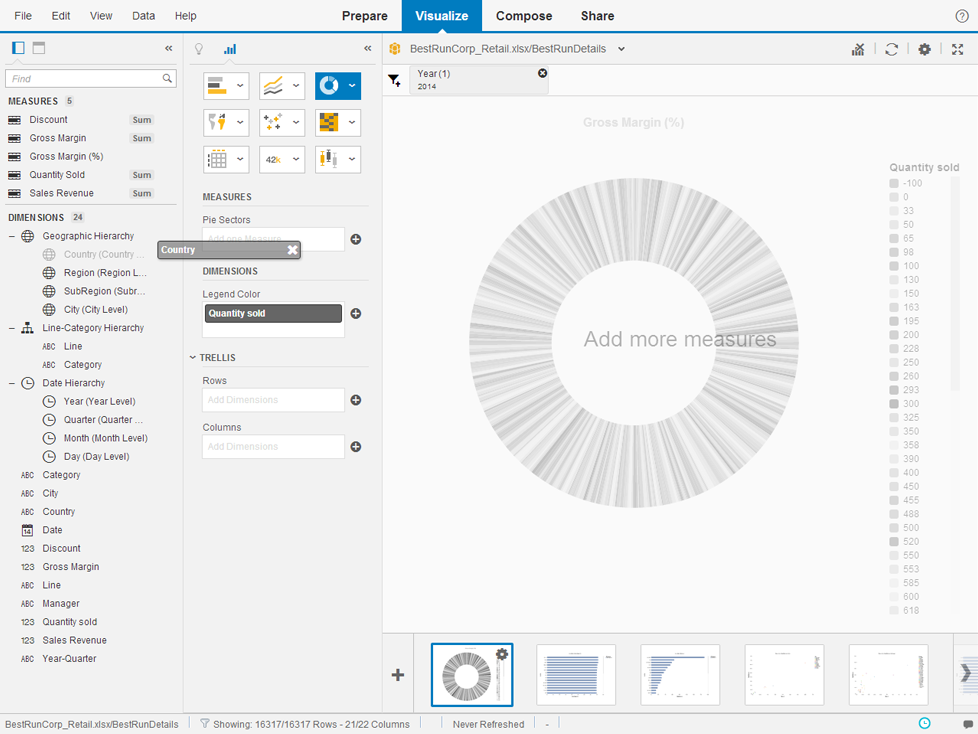Open dataset selector dropdown arrow

[621, 49]
